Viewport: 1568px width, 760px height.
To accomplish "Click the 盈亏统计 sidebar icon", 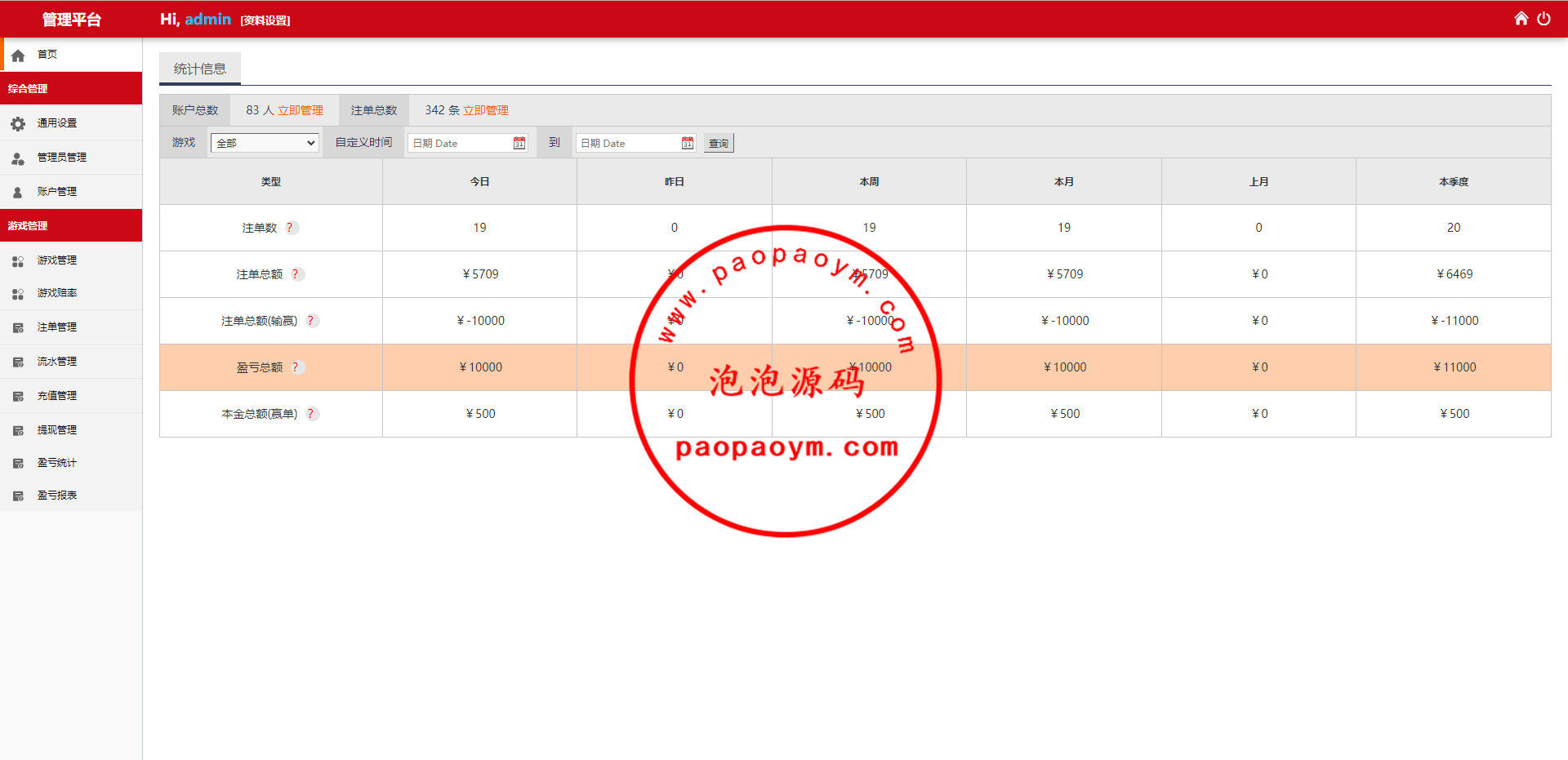I will (x=18, y=464).
